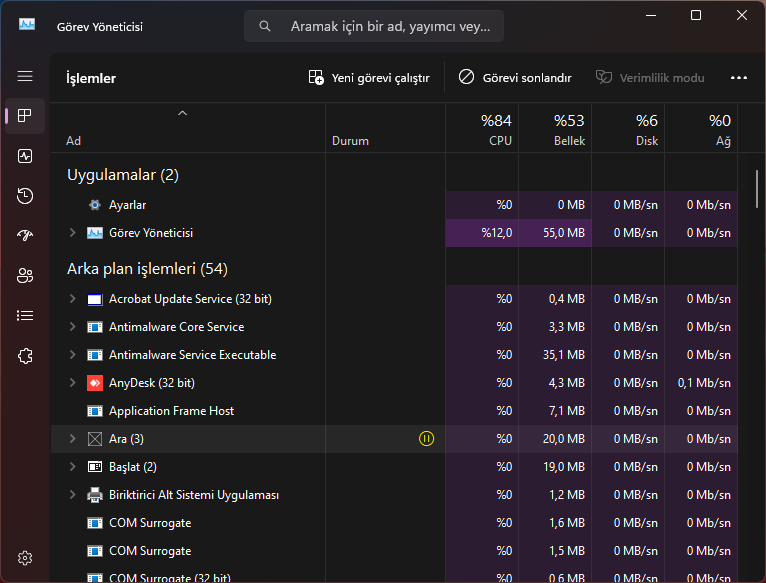Click the Application Frame Host icon
The height and width of the screenshot is (583, 766).
pyautogui.click(x=95, y=411)
